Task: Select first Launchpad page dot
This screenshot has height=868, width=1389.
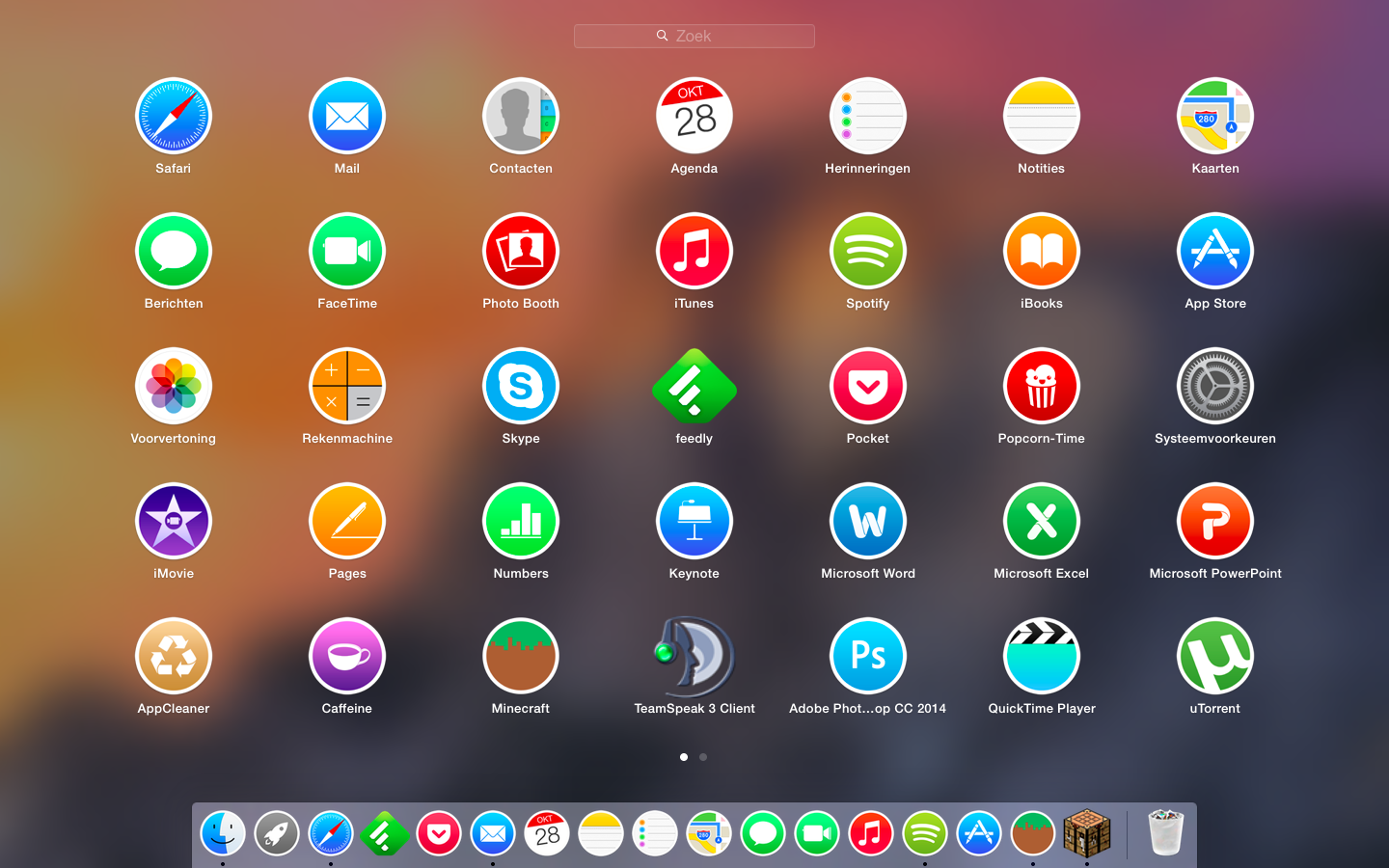Action: pos(684,757)
